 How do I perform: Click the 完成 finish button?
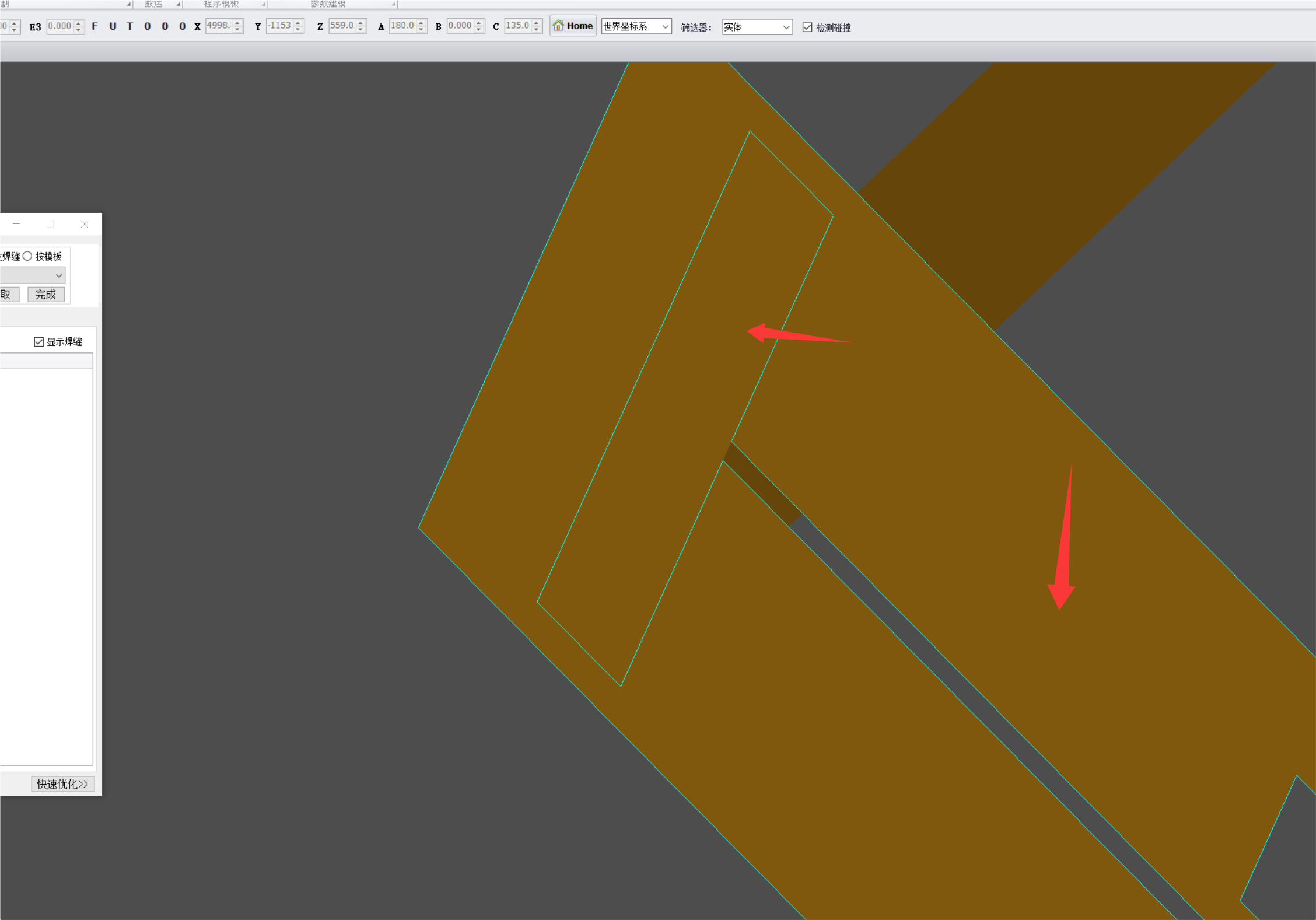45,295
